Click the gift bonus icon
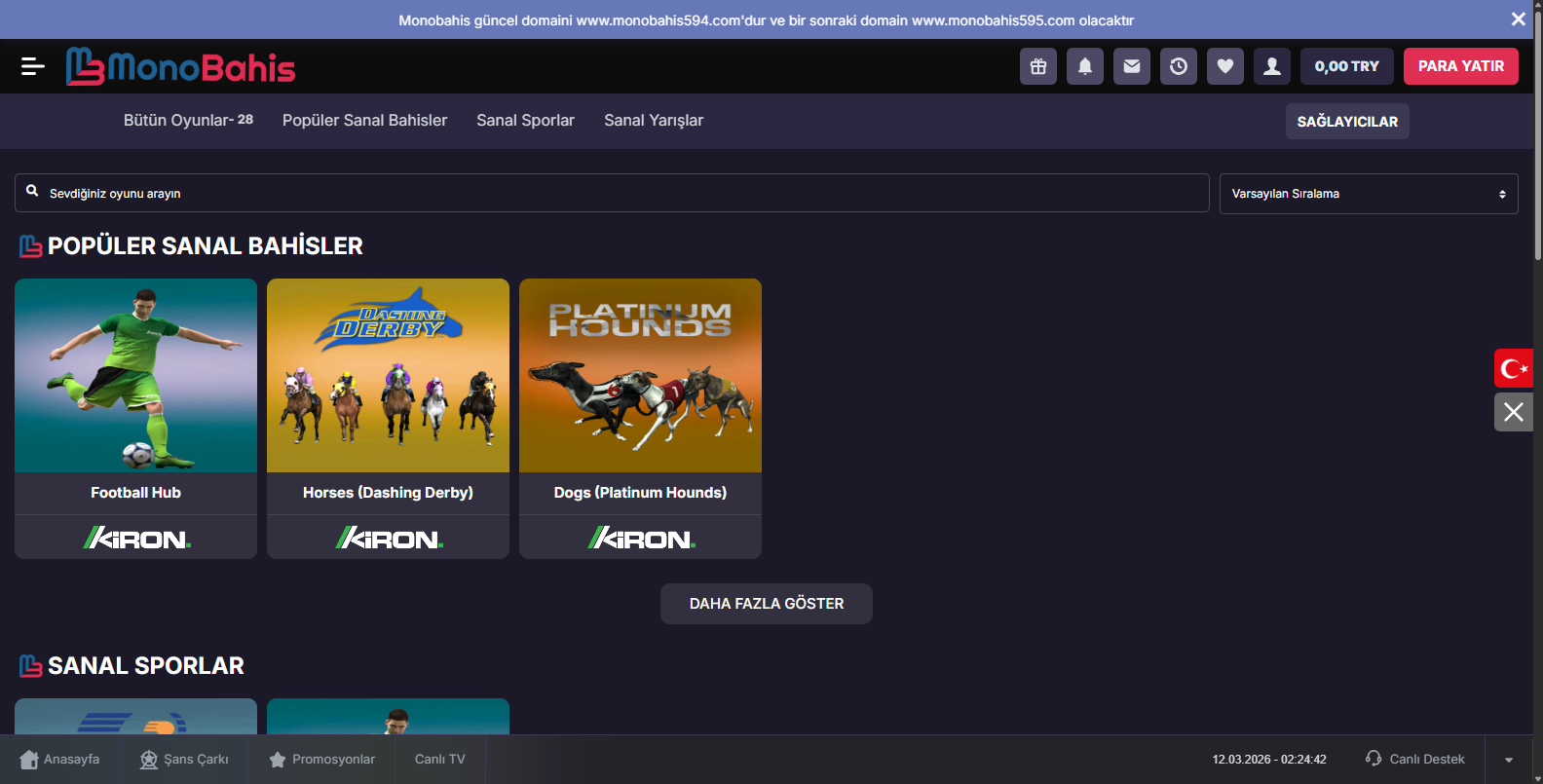Viewport: 1543px width, 784px height. click(x=1037, y=66)
